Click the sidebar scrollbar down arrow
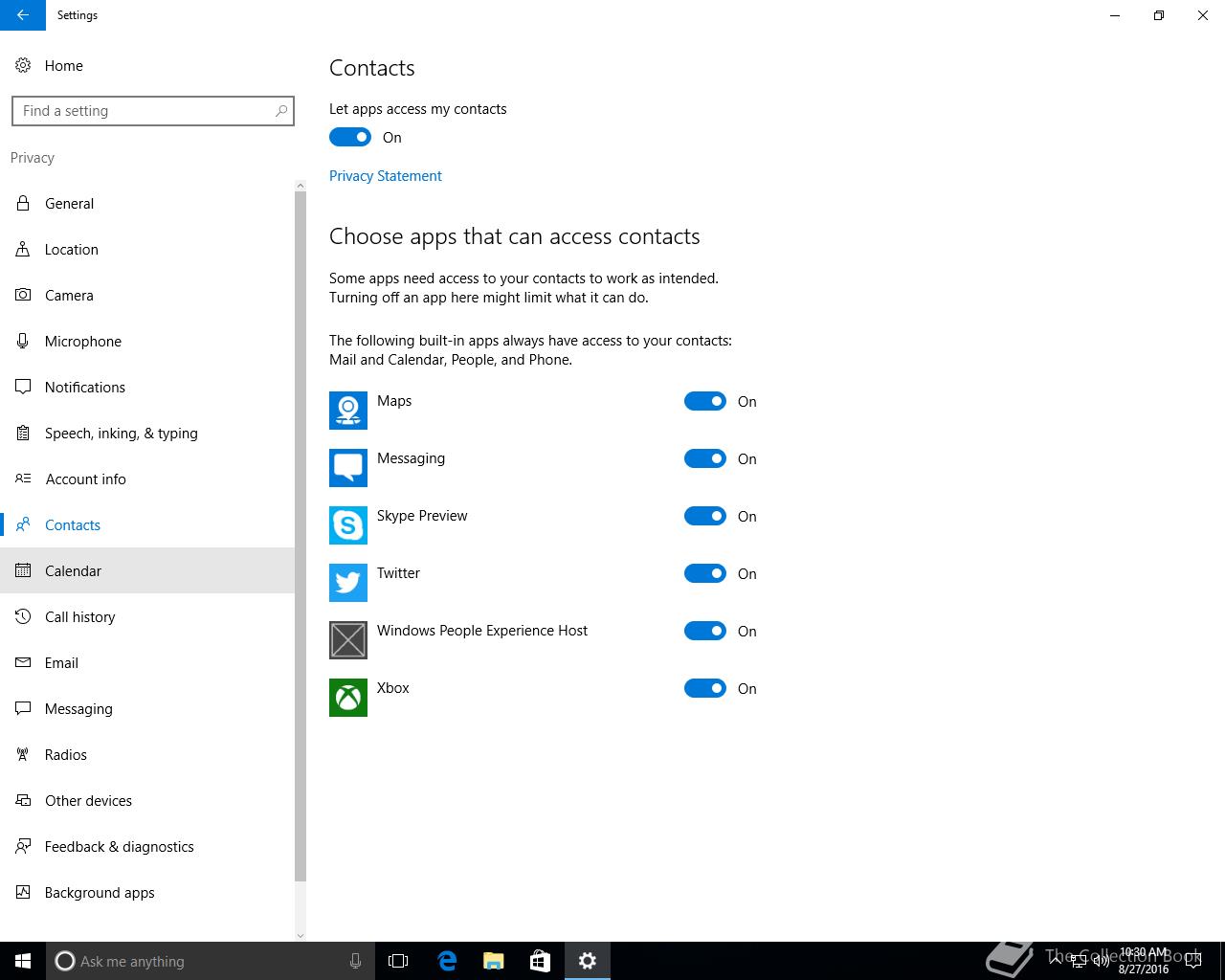 pos(300,935)
